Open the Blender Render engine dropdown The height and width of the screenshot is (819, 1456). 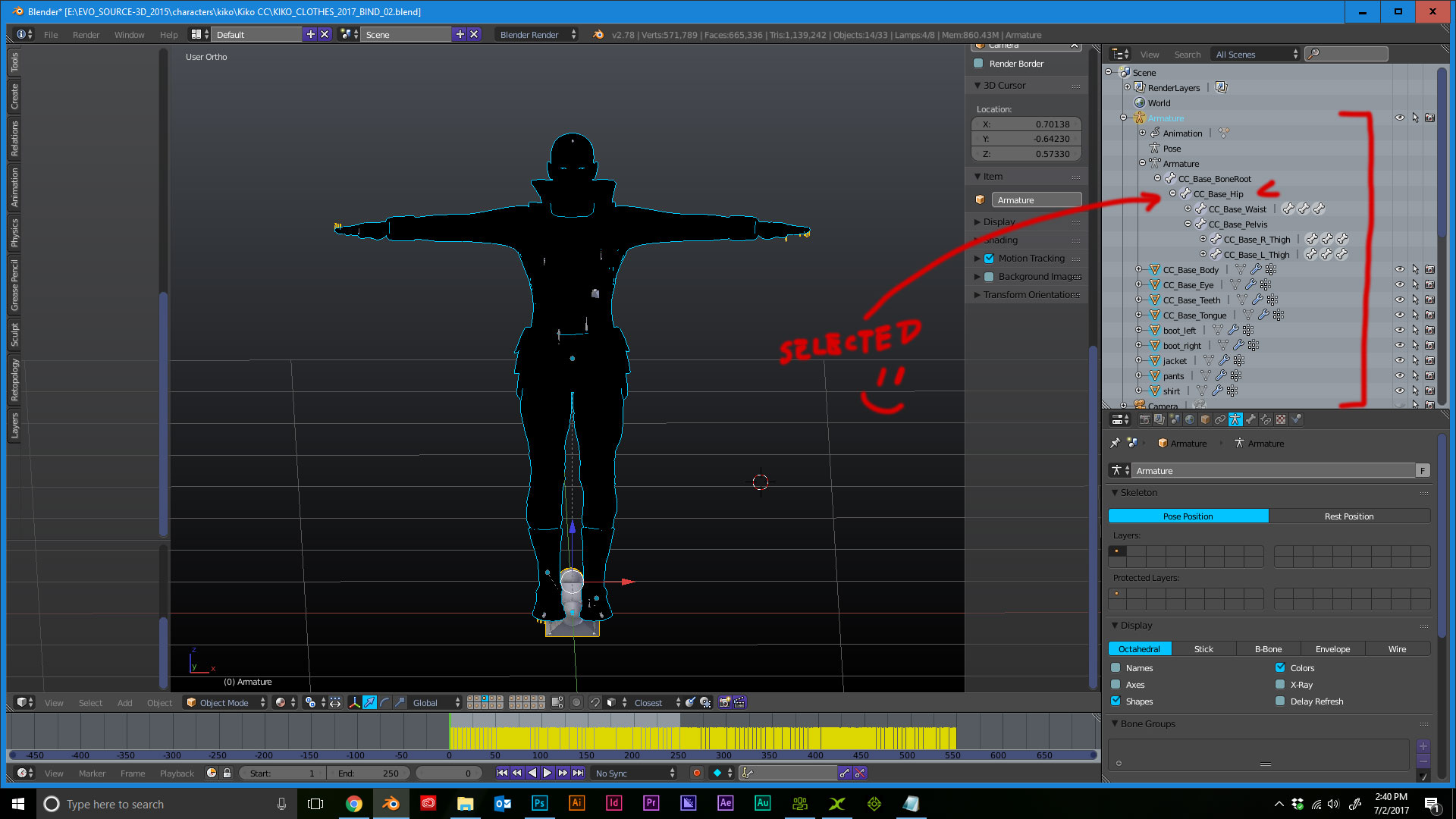coord(537,35)
